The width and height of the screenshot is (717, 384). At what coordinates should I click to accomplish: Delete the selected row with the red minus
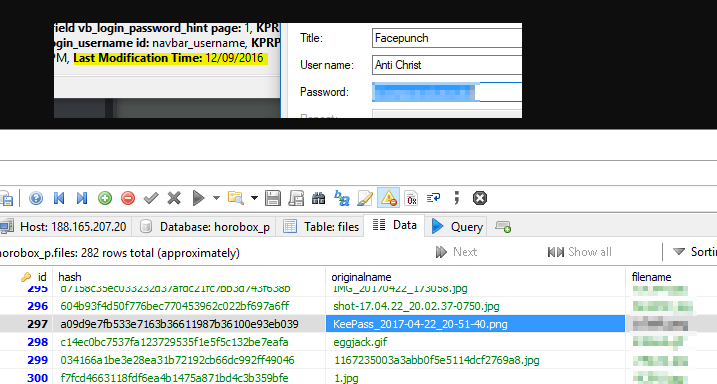[x=128, y=198]
